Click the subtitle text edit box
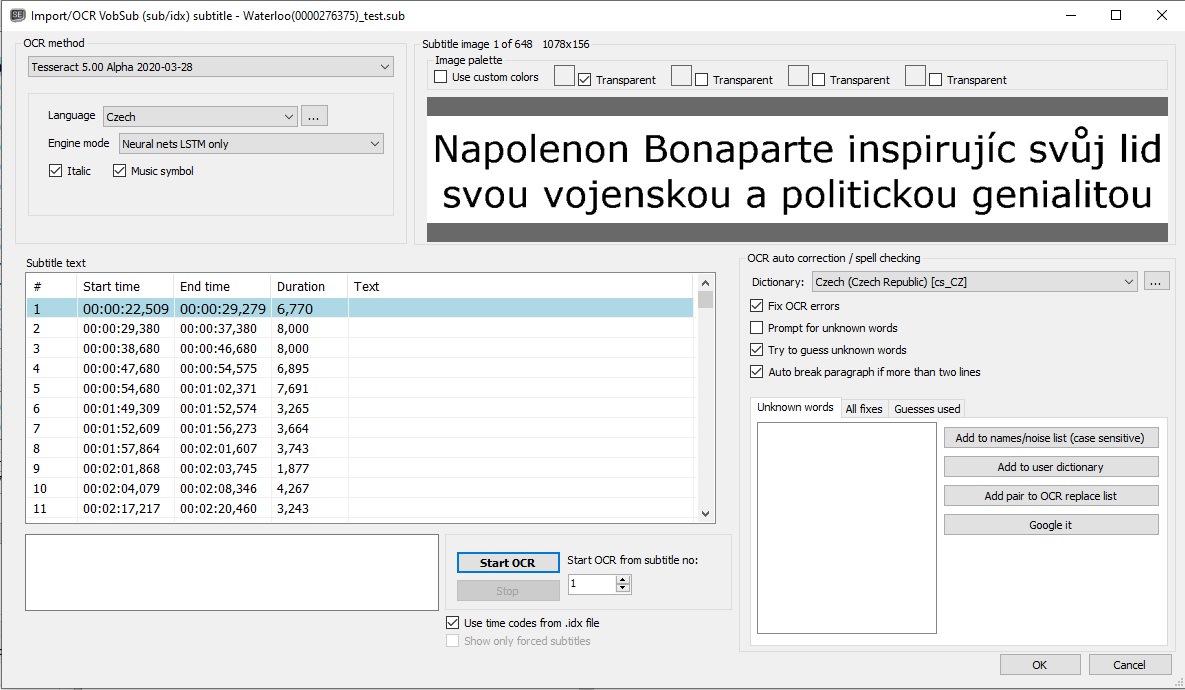Image resolution: width=1185 pixels, height=690 pixels. 232,573
